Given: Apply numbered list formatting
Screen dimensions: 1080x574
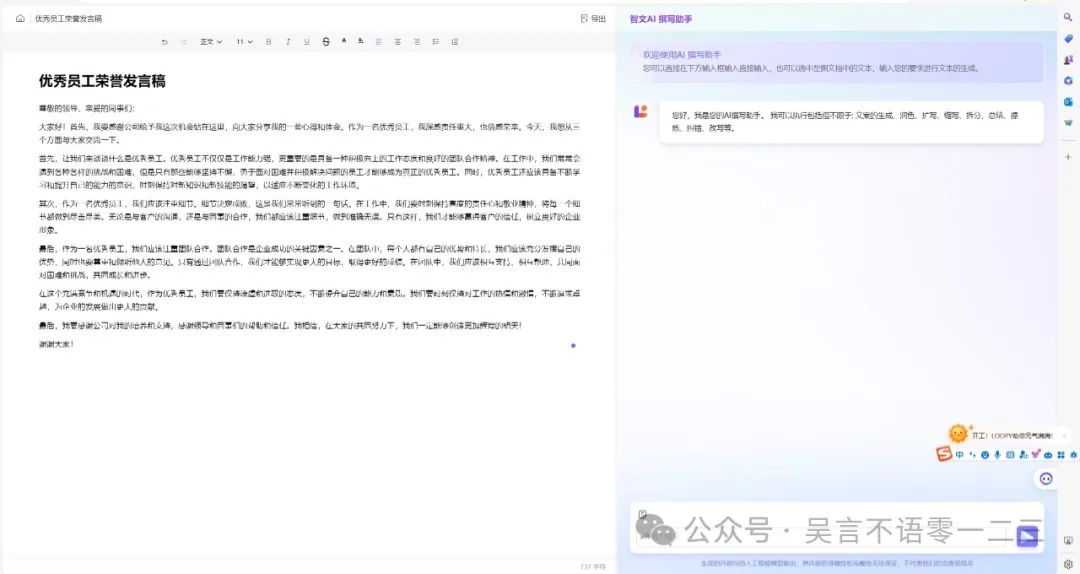Looking at the screenshot, I should click(455, 42).
